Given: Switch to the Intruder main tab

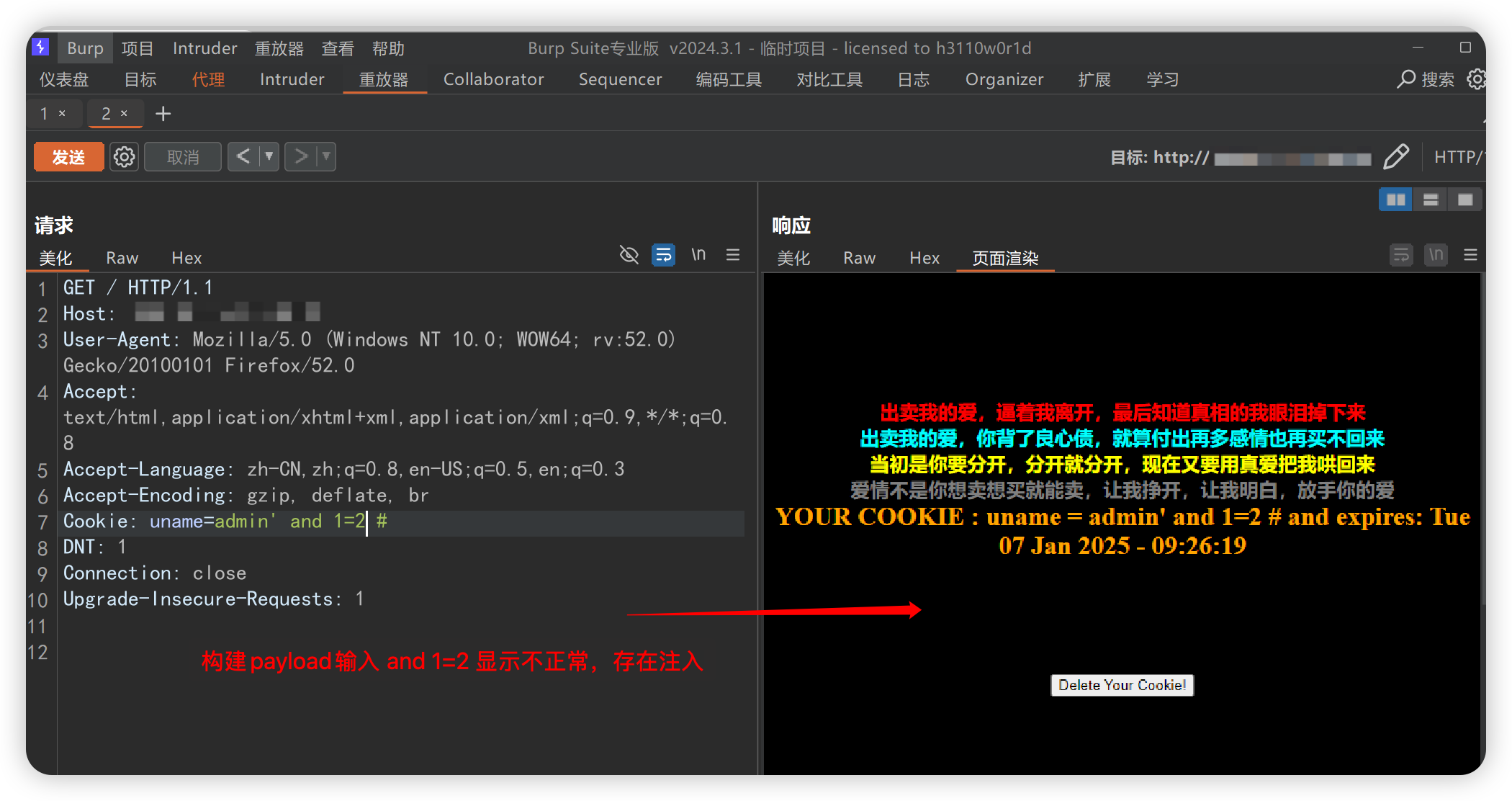Looking at the screenshot, I should pos(292,79).
